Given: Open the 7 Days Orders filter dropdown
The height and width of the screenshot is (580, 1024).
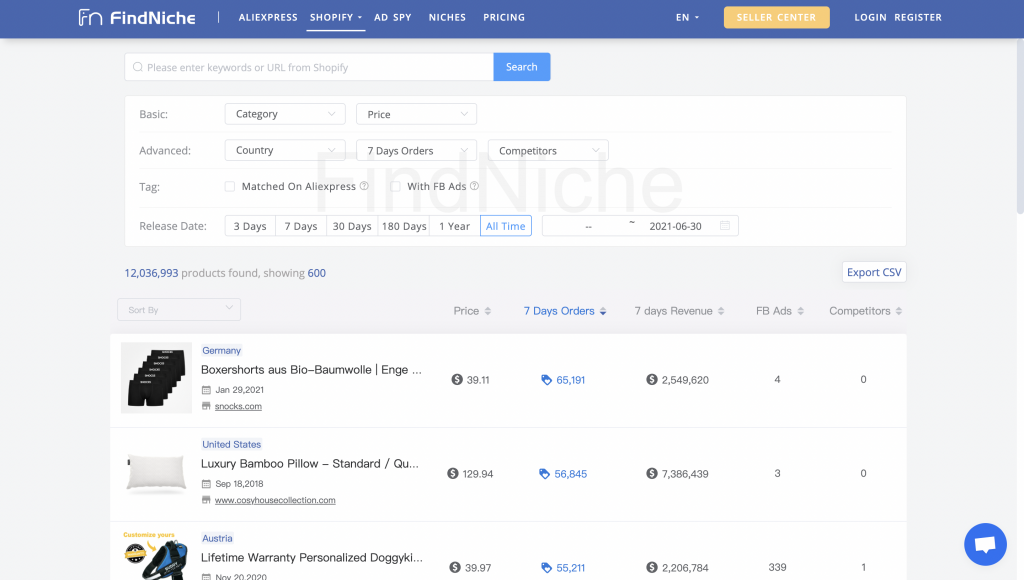Looking at the screenshot, I should (416, 150).
